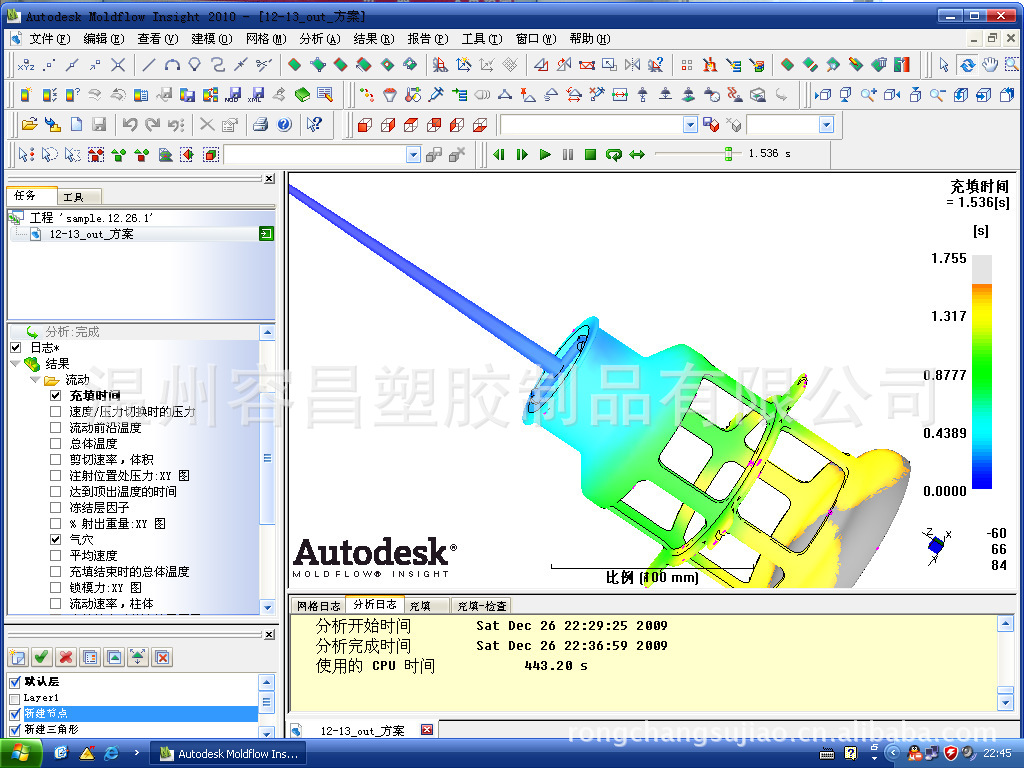
Task: Click the results list up scroll arrow
Action: click(267, 332)
